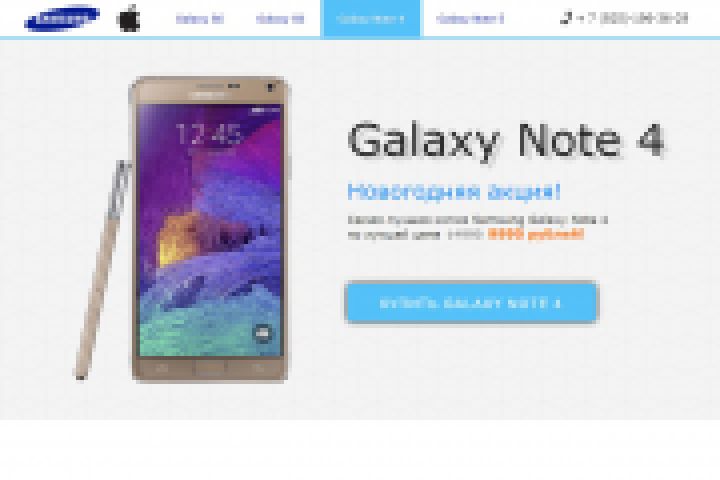
Task: Click the Samsung wordmark on the phone bezel
Action: click(x=209, y=95)
